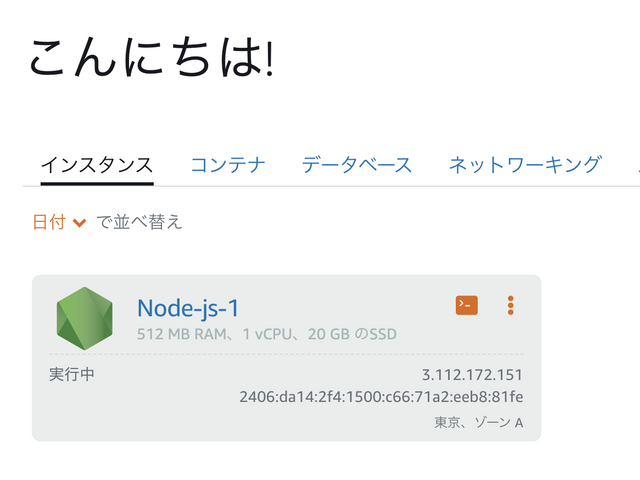Click the 512 MB RAM spec line
640x480 pixels.
[x=267, y=334]
